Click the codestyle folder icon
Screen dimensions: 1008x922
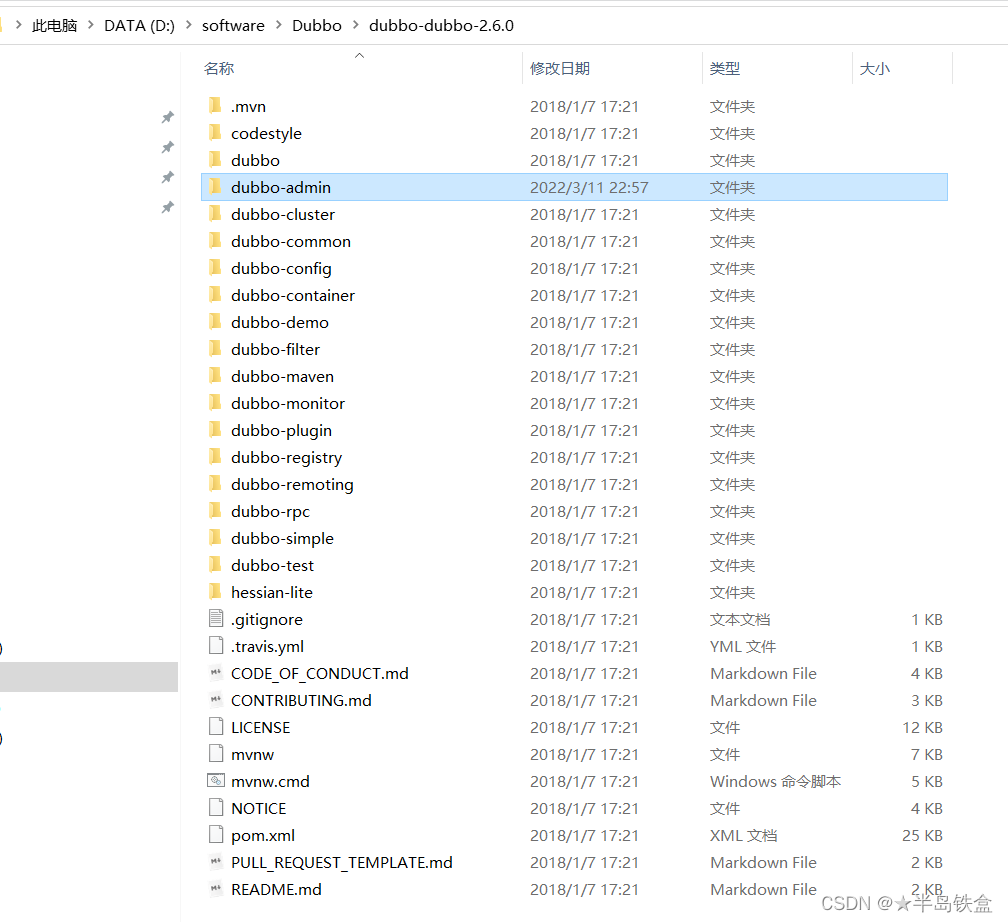click(215, 132)
